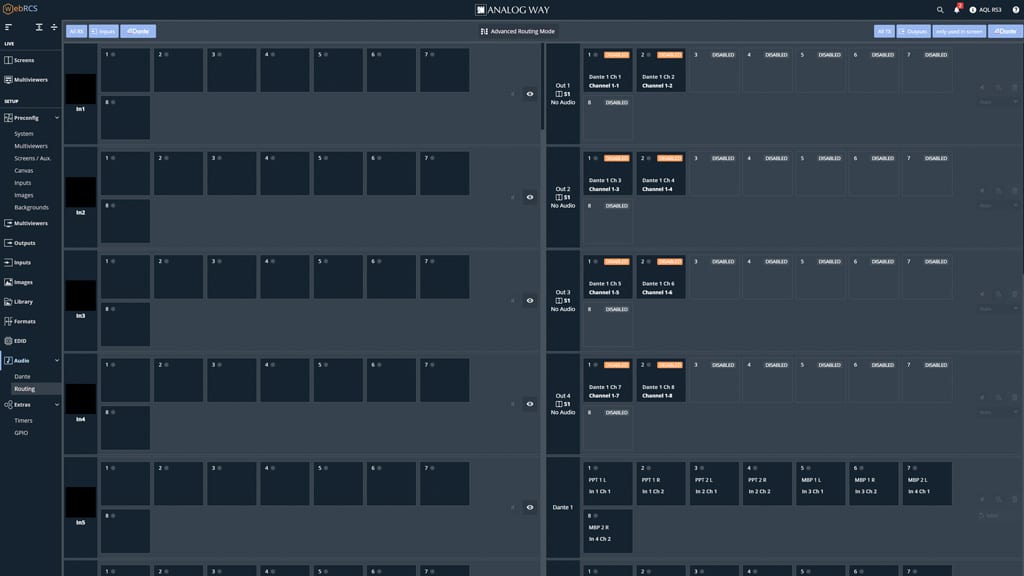Open Timers under Extras
1024x576 pixels.
[23, 420]
